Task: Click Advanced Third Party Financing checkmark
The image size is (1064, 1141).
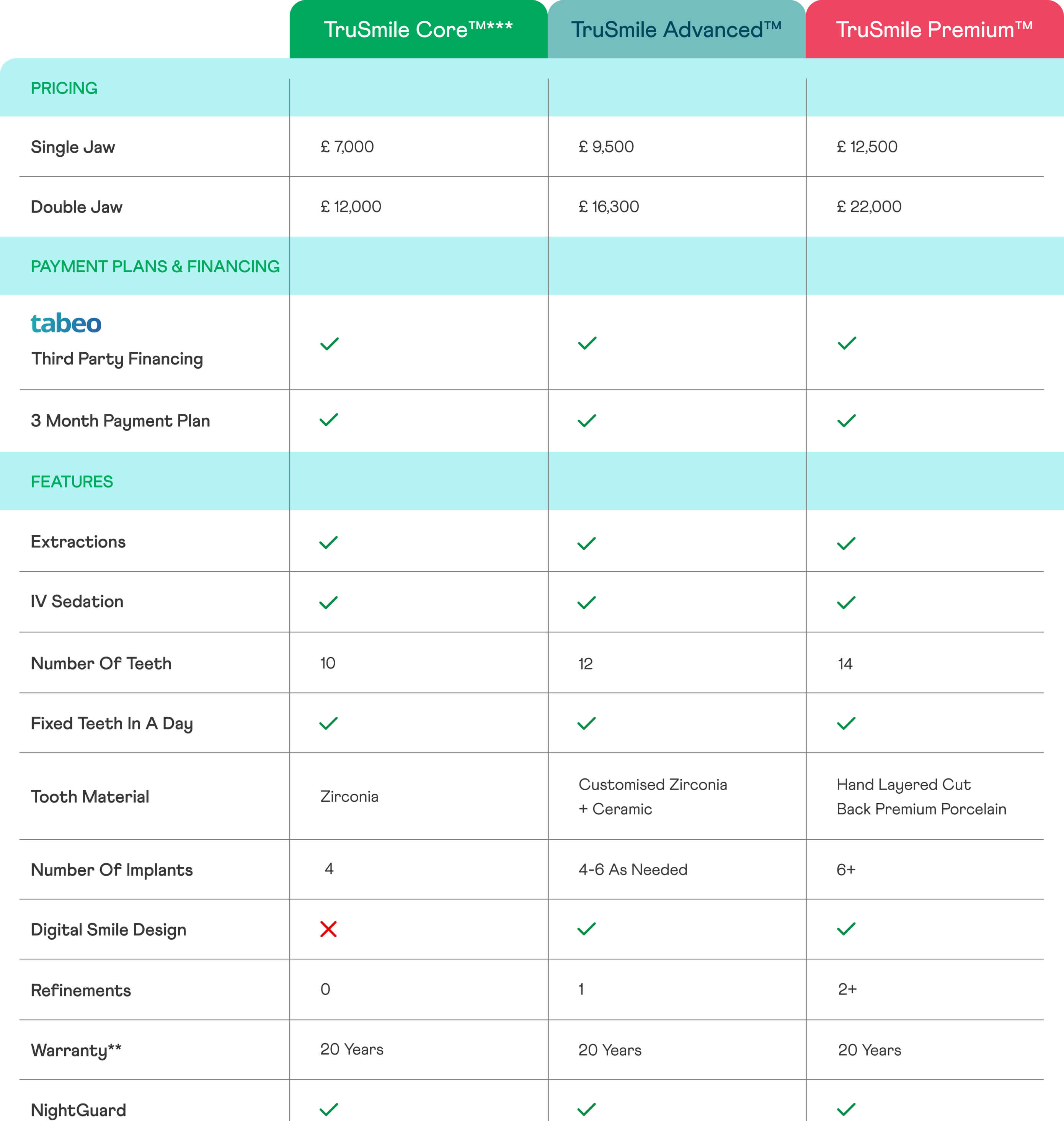Action: [587, 343]
